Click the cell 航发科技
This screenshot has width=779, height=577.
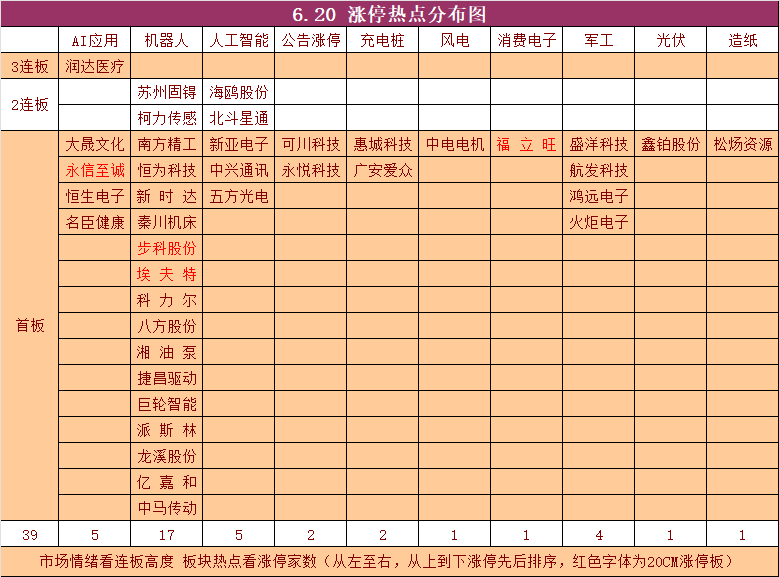599,170
